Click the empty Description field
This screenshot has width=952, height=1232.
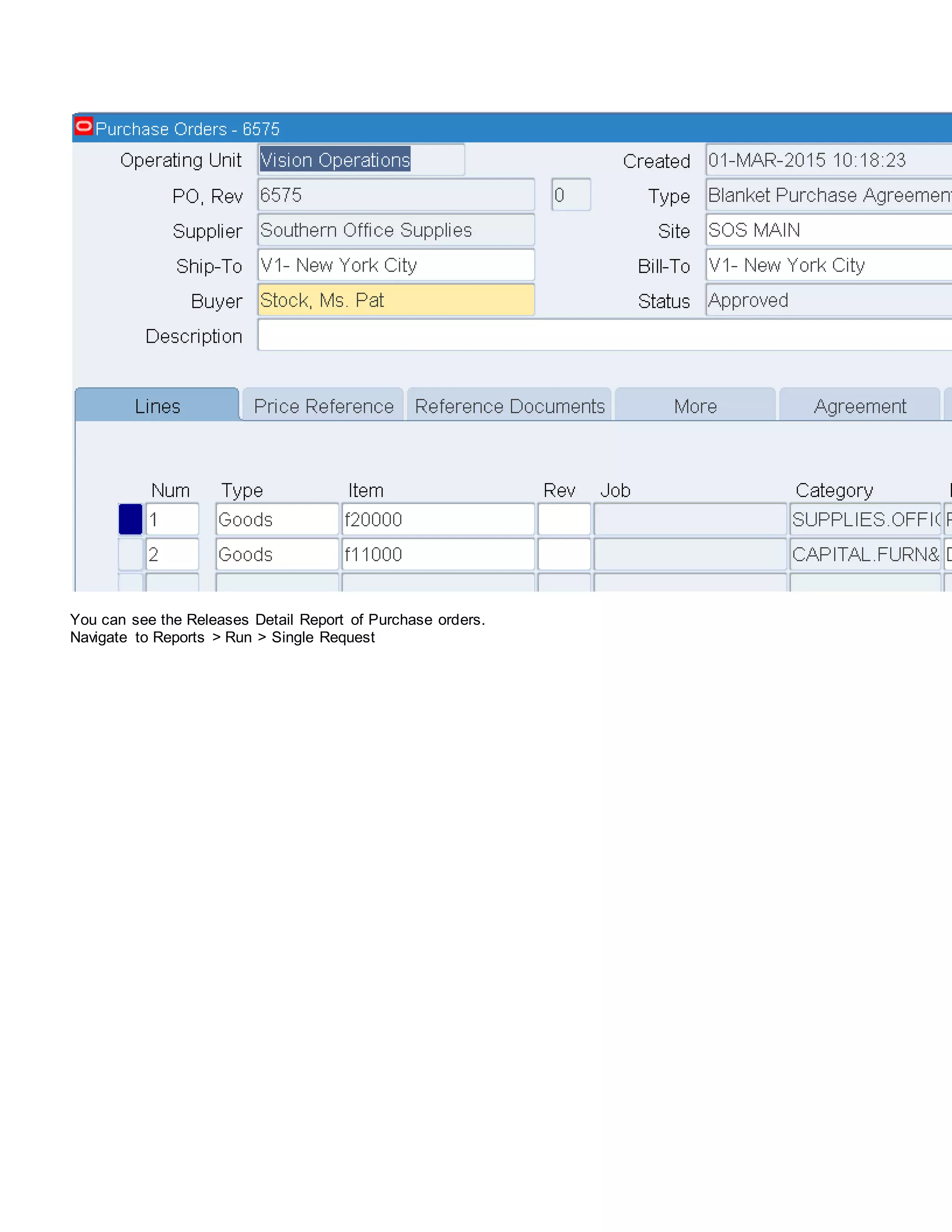tap(605, 335)
